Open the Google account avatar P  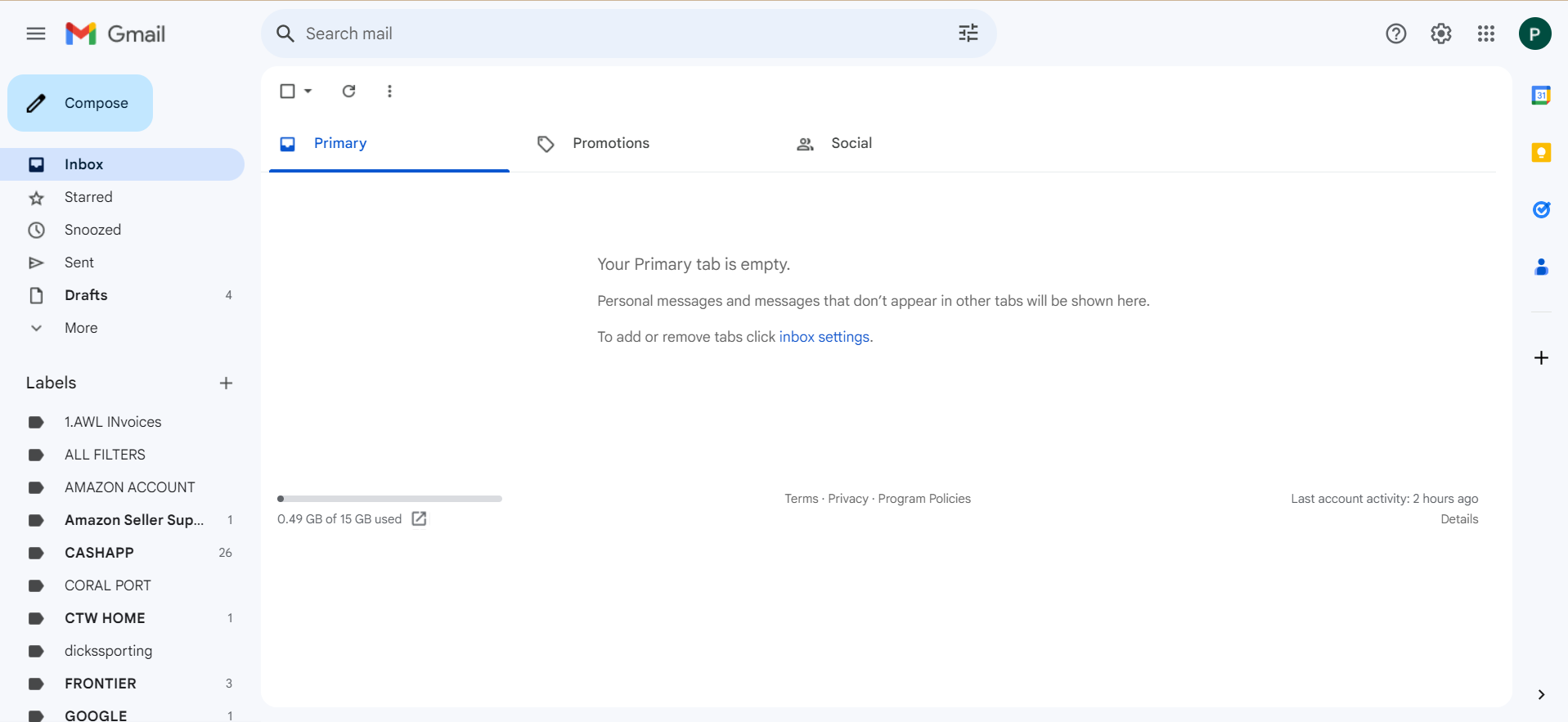tap(1534, 34)
